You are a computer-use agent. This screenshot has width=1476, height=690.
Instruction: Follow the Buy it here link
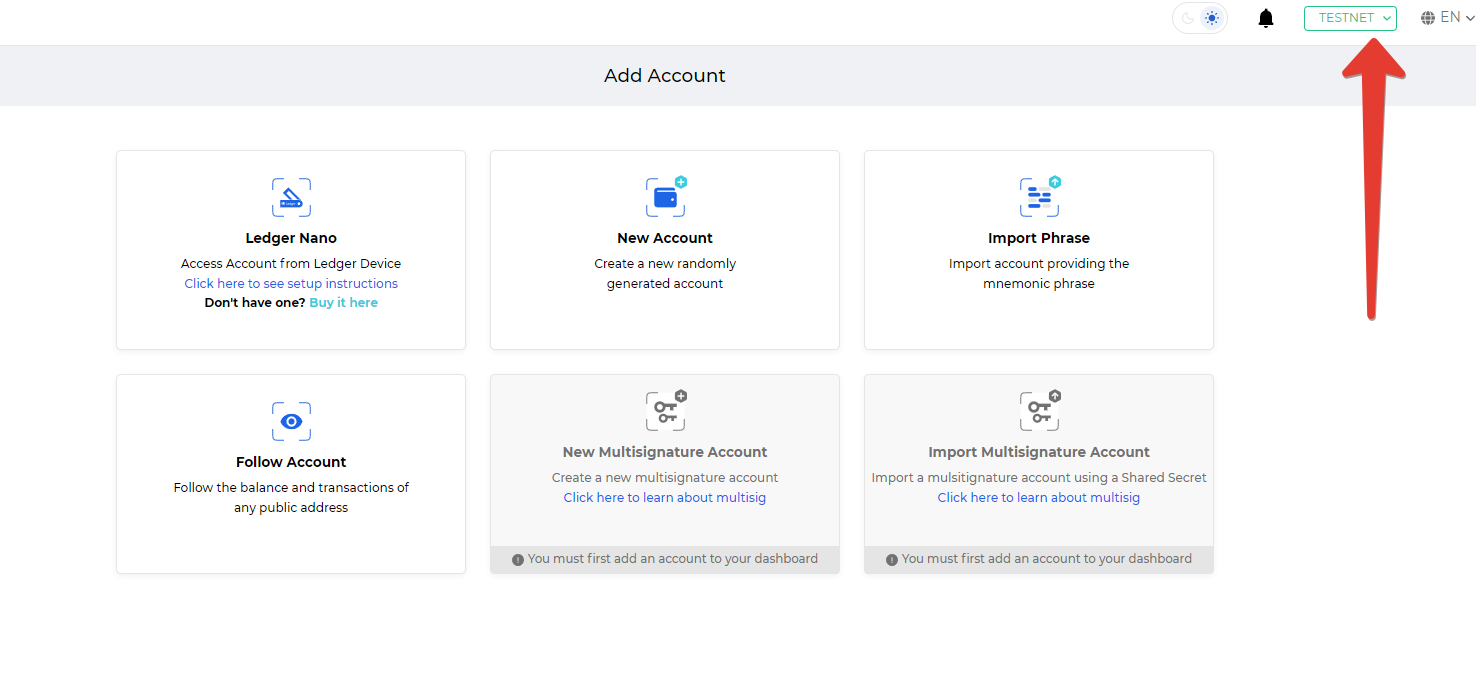tap(343, 303)
